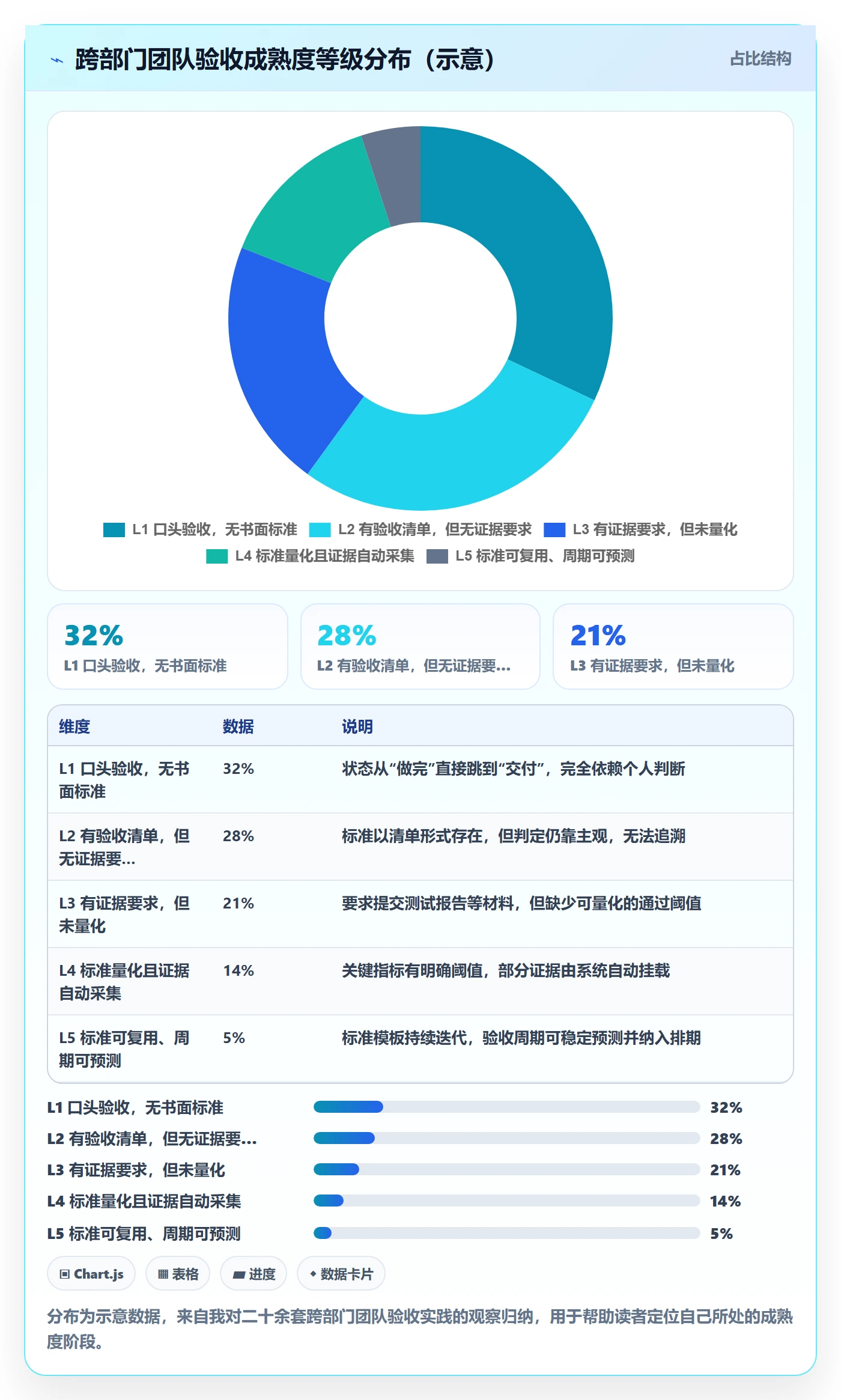Click the 占比结构 label in header

[x=760, y=59]
